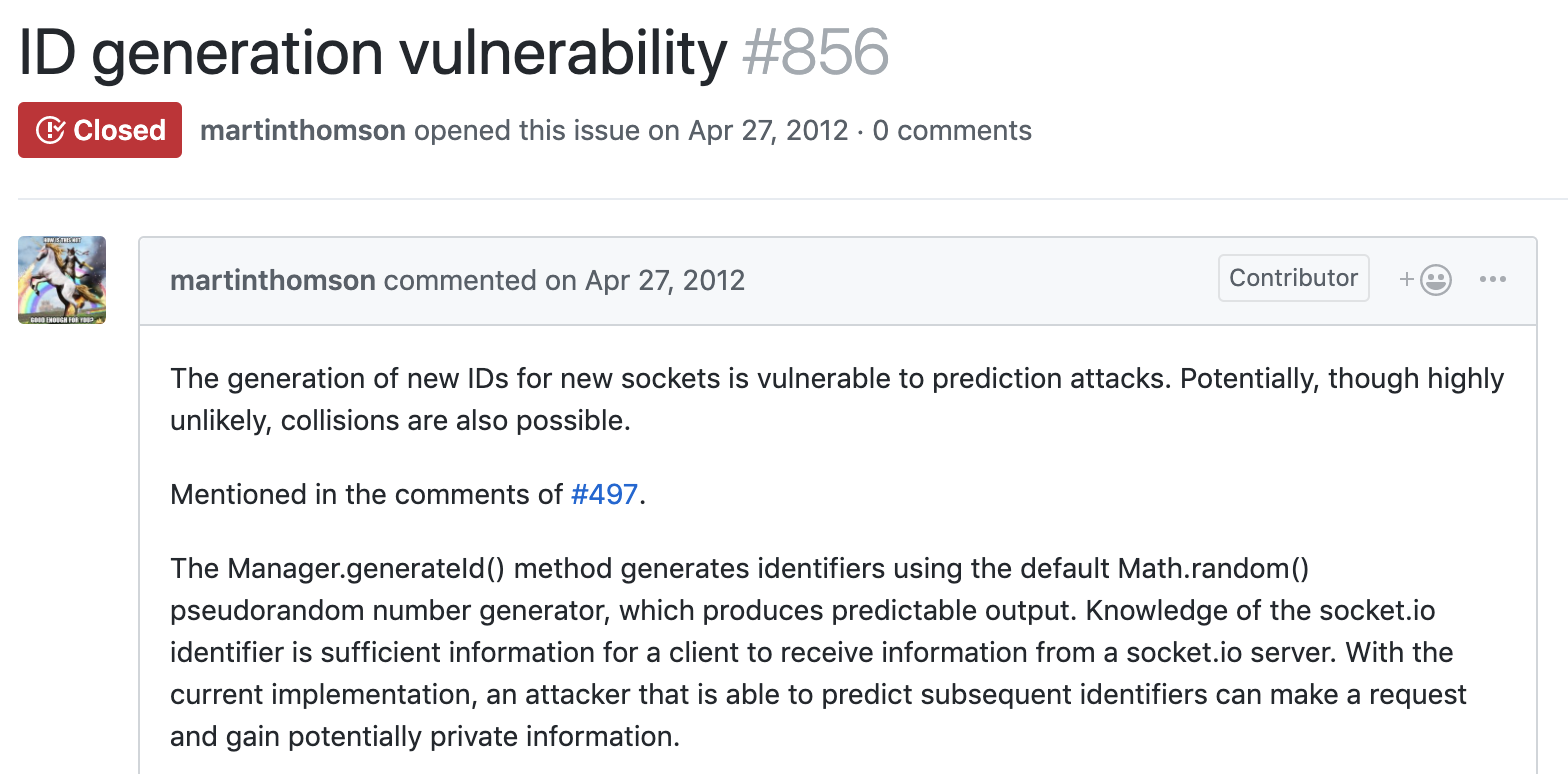
Task: Click martinthomson's username in the comment header
Action: pos(273,280)
